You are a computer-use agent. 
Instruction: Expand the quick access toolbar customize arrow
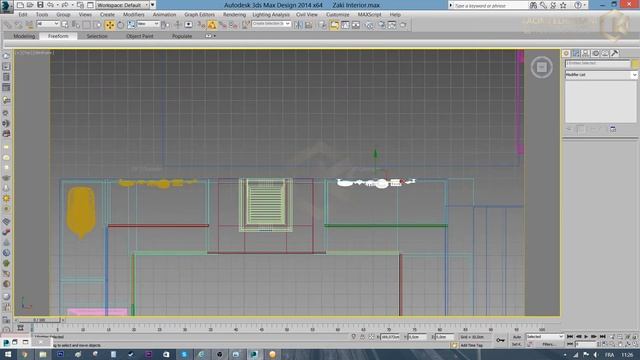[153, 5]
